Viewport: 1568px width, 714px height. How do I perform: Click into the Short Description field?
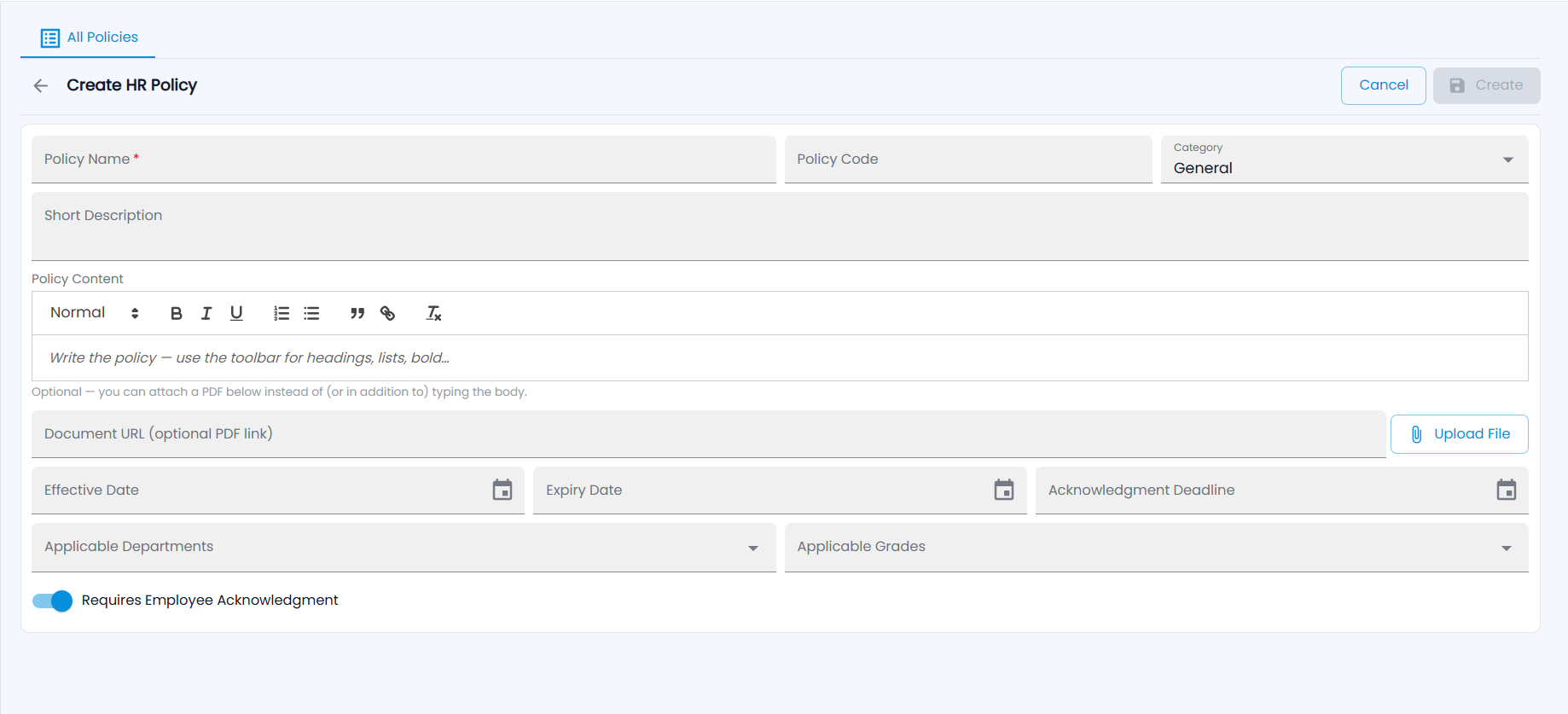(x=780, y=226)
